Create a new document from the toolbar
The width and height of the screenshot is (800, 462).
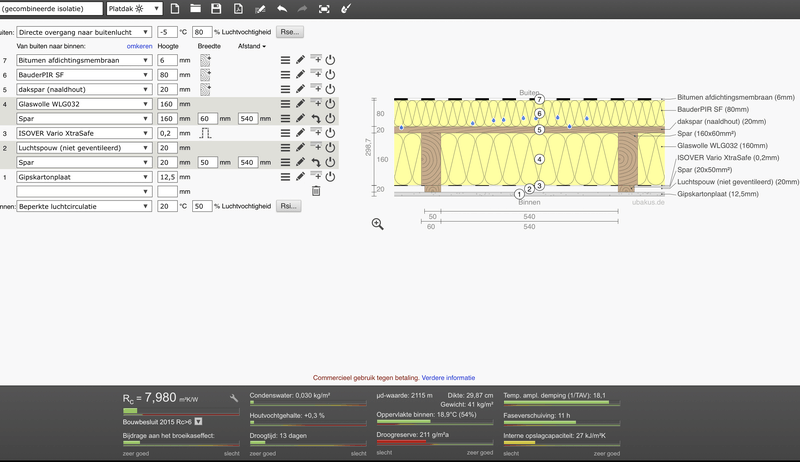tap(174, 9)
